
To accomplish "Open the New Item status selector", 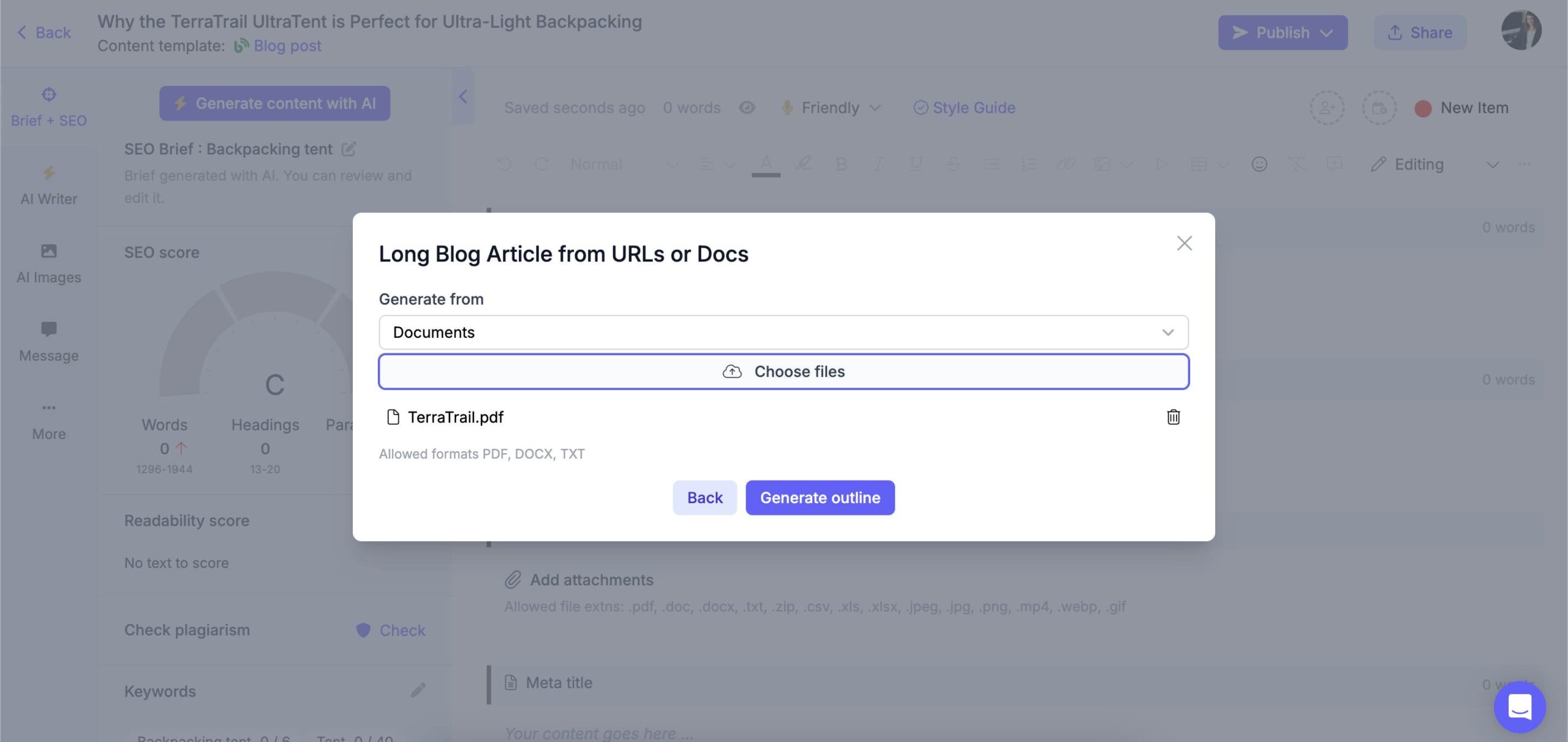I will (x=1461, y=108).
